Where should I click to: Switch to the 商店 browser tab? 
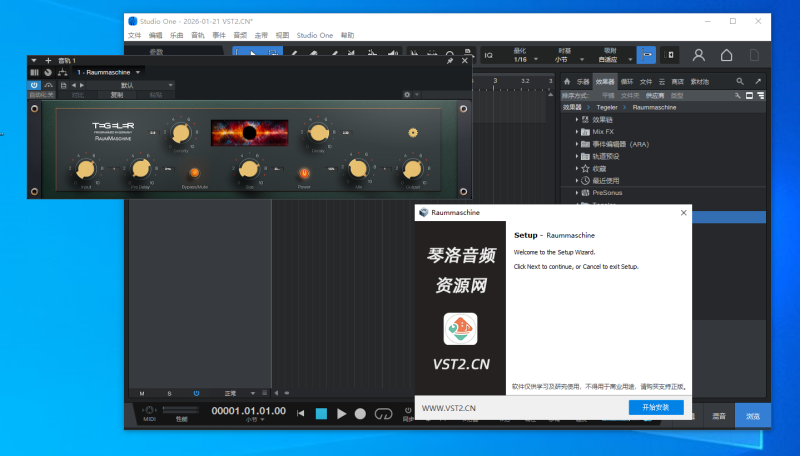click(677, 82)
